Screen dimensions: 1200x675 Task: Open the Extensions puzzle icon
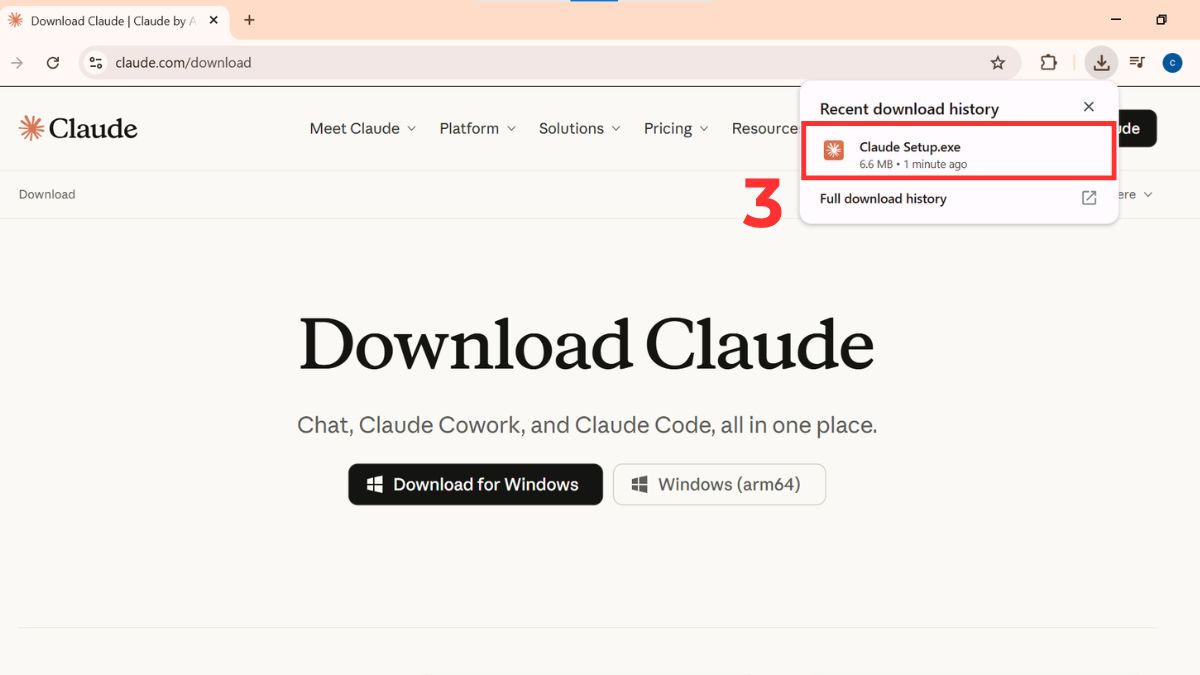tap(1048, 62)
